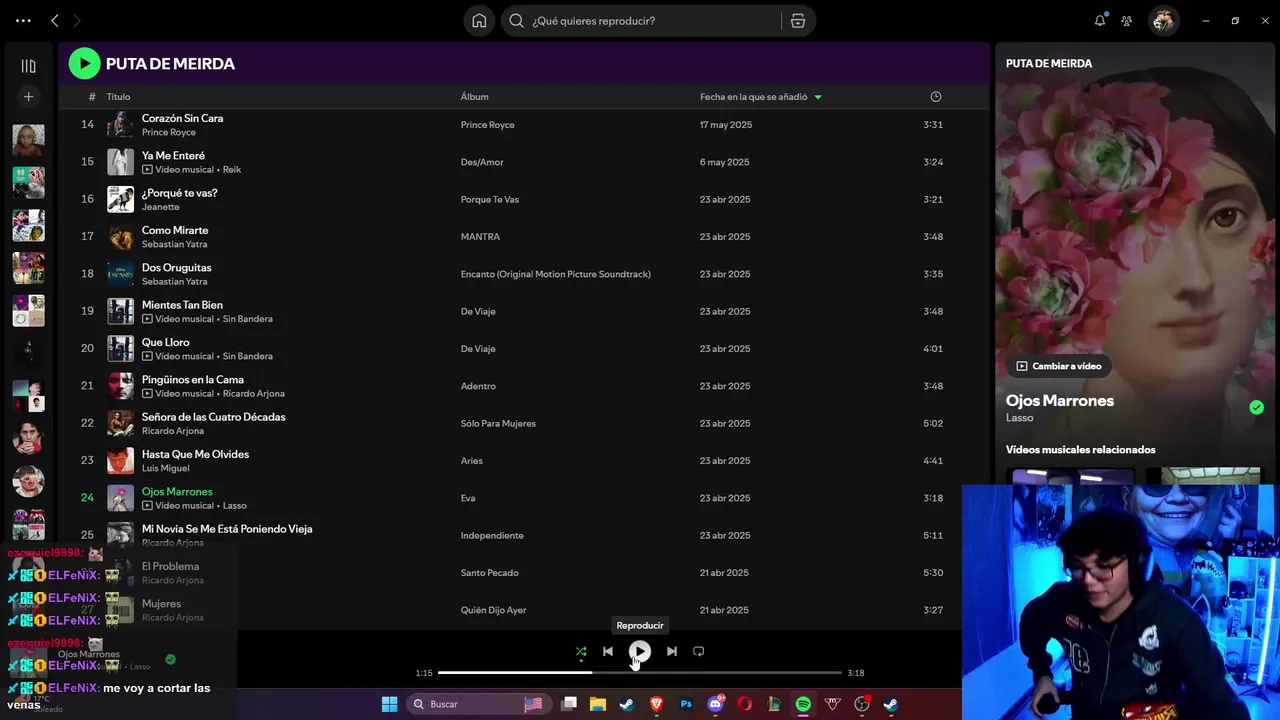Select track 'Como Mirarte'
The width and height of the screenshot is (1280, 720).
175,230
